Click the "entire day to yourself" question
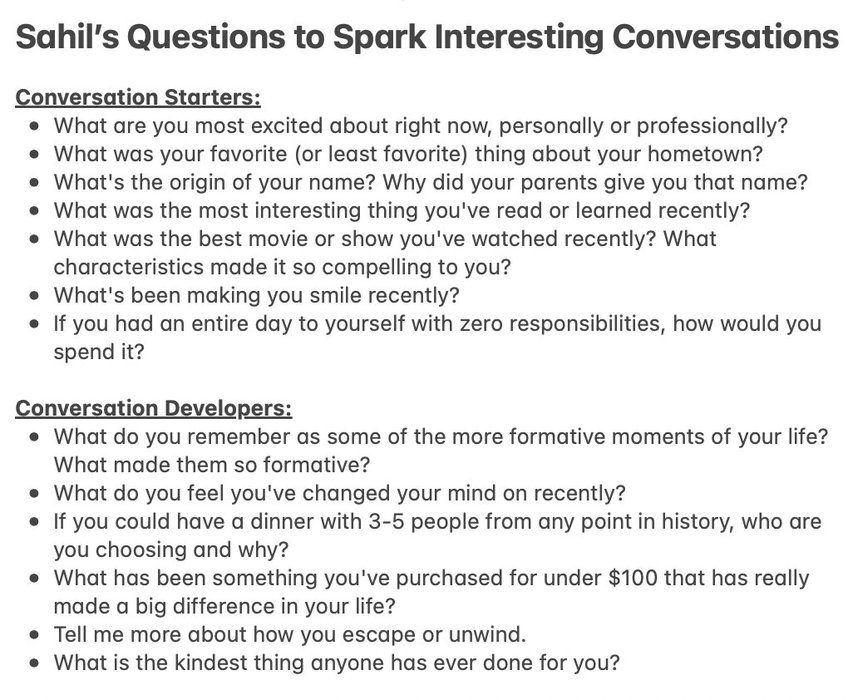This screenshot has height=700, width=853. [x=437, y=324]
